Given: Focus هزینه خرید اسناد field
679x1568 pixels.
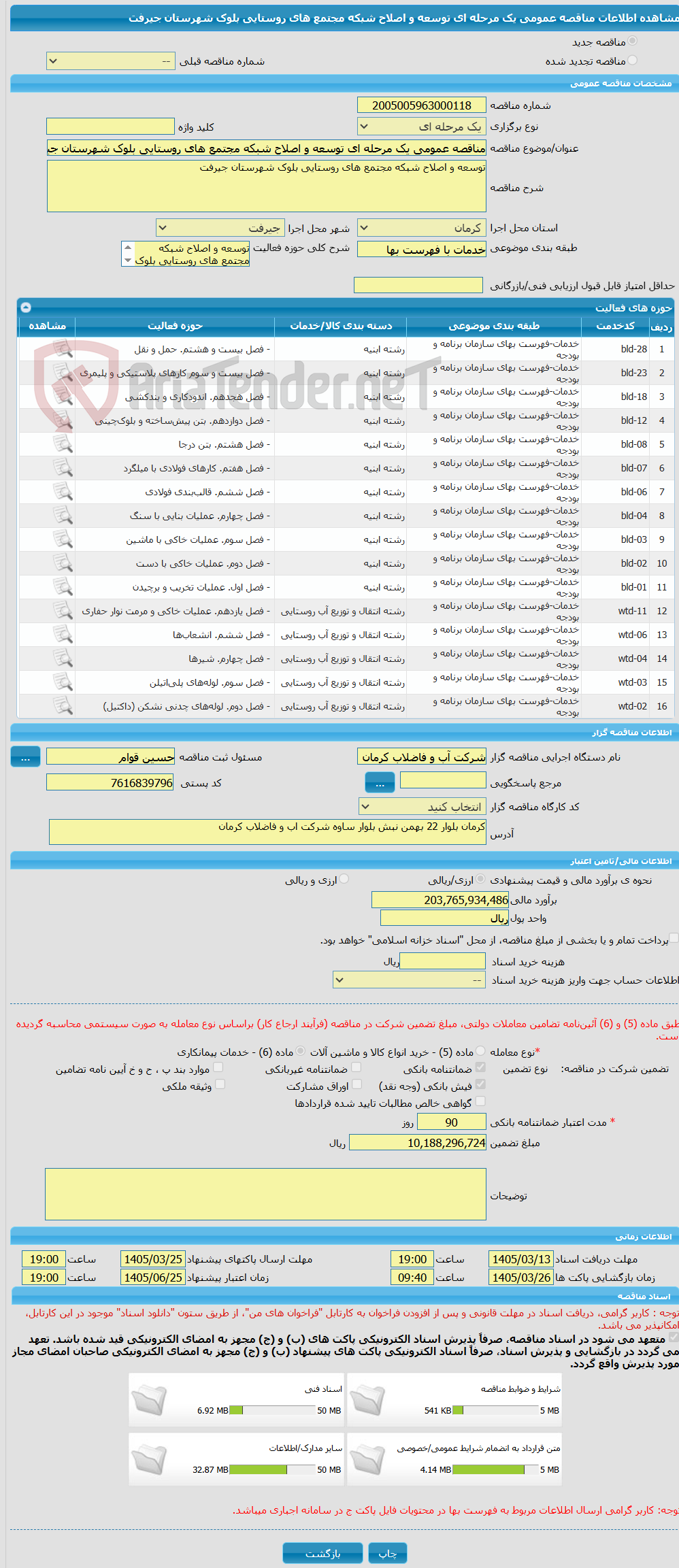Looking at the screenshot, I should click(443, 961).
